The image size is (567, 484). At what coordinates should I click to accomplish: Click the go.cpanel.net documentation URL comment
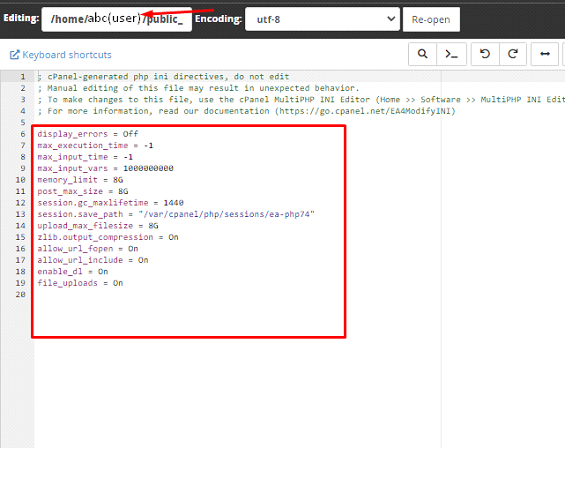(365, 111)
